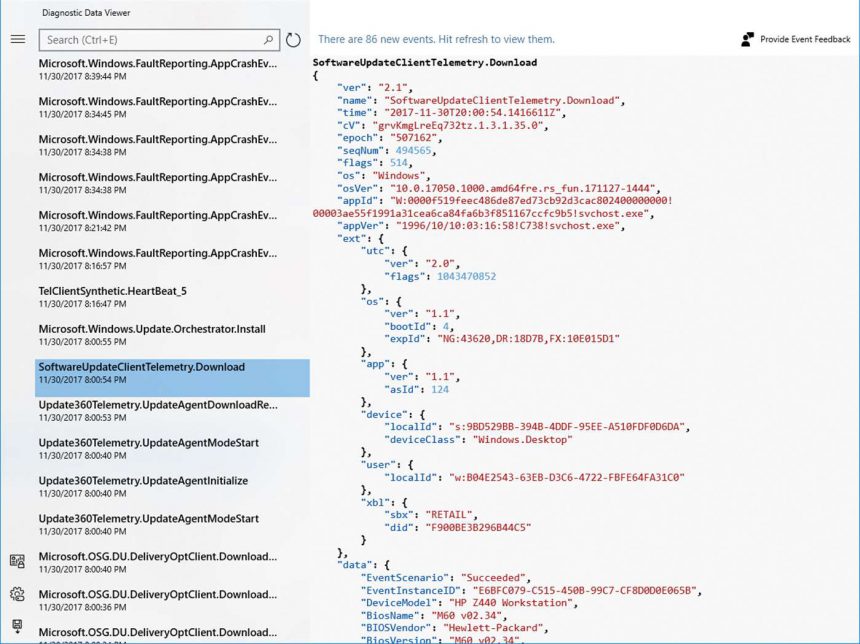
Task: Click the BiosName "M60 v02.34" line
Action: point(434,615)
